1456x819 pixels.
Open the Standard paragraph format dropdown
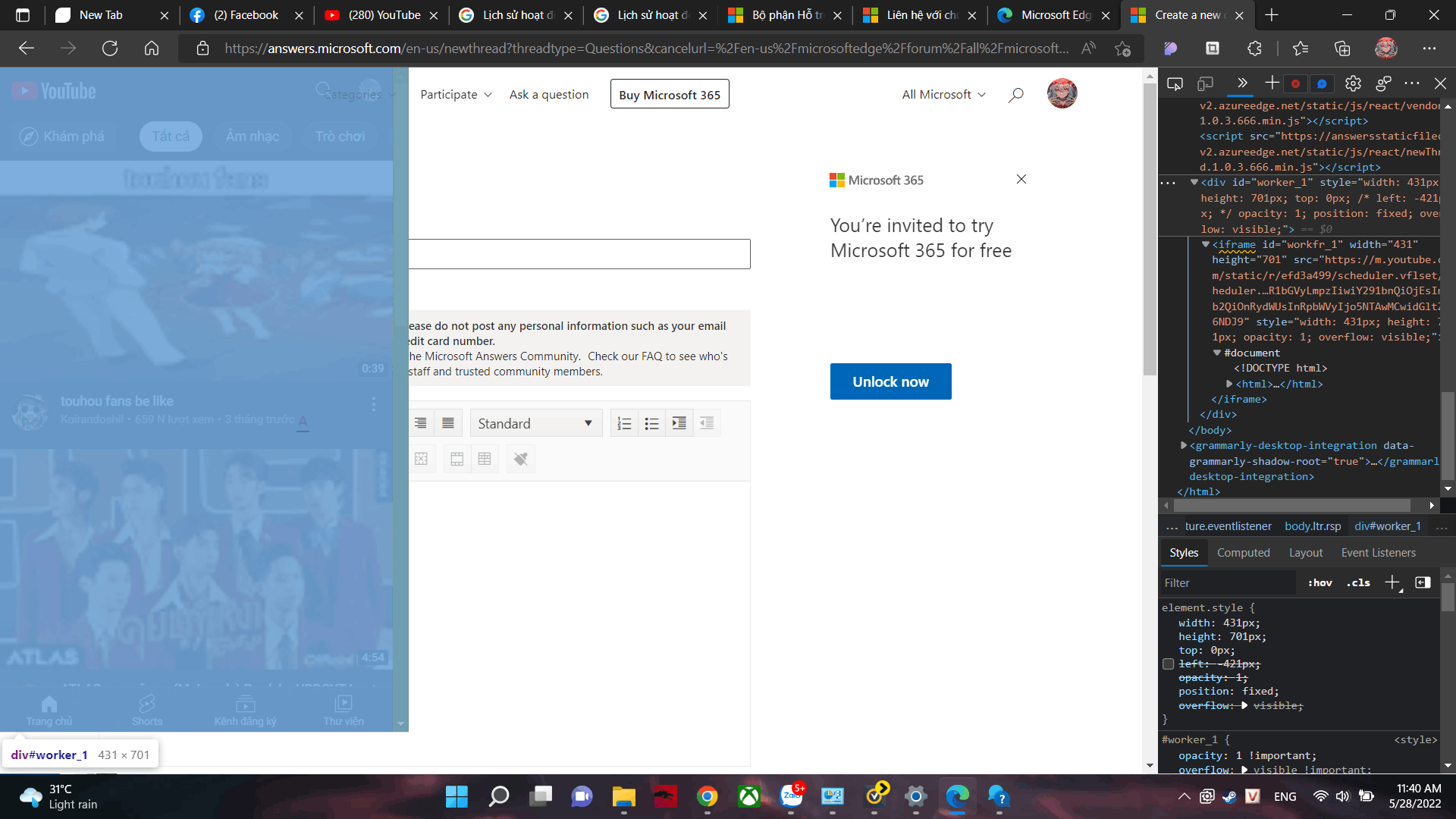[x=535, y=424]
